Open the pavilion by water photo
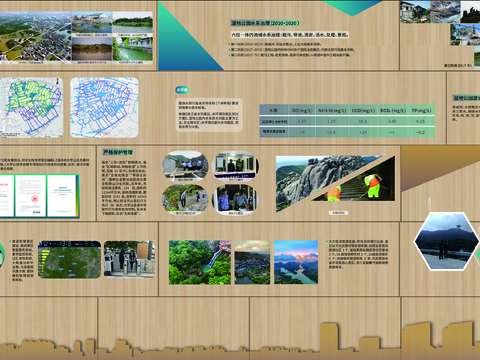Viewport: 480px width, 360px height. tap(92, 24)
